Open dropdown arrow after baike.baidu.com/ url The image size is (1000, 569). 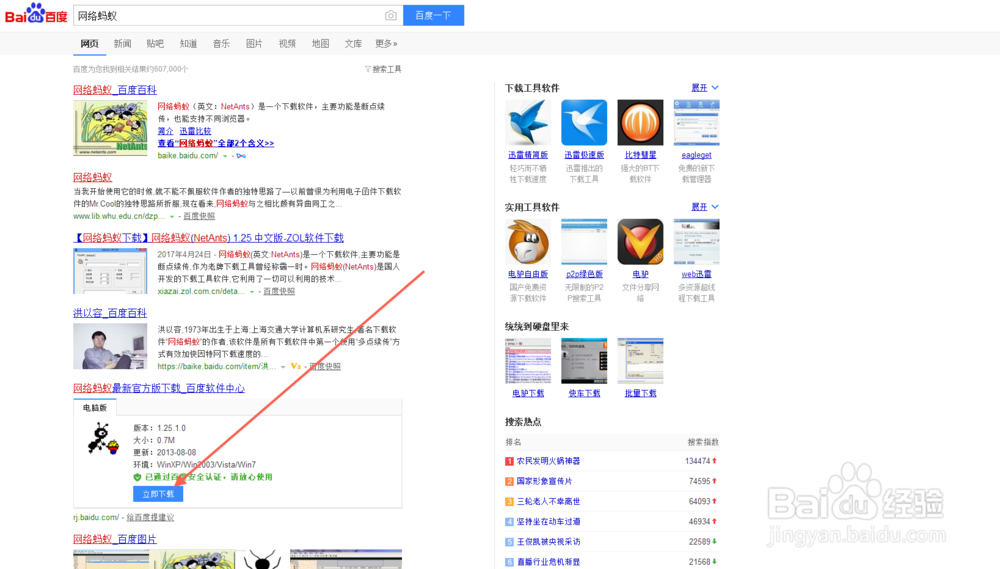[225, 156]
